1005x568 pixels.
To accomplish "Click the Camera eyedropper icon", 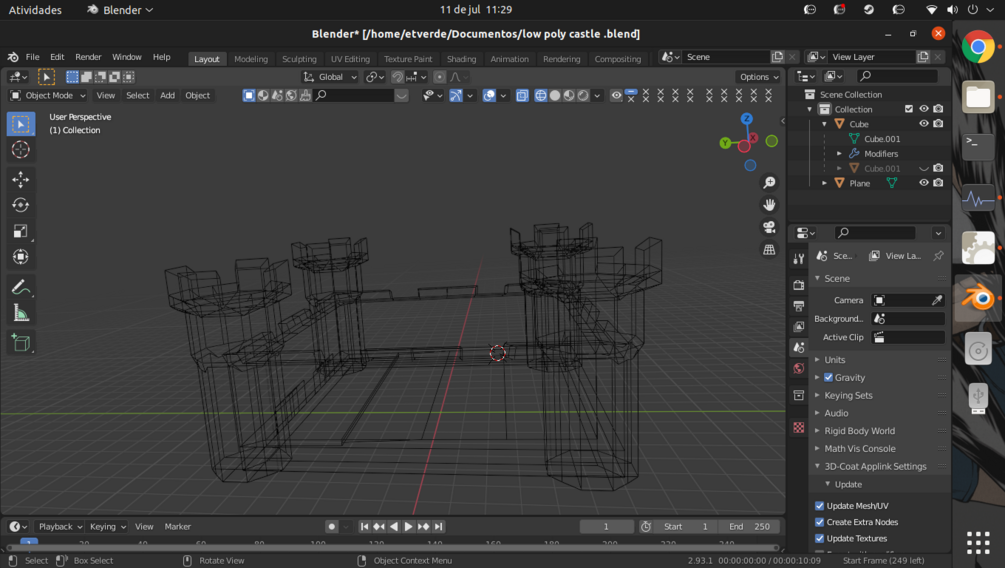I will [x=936, y=300].
